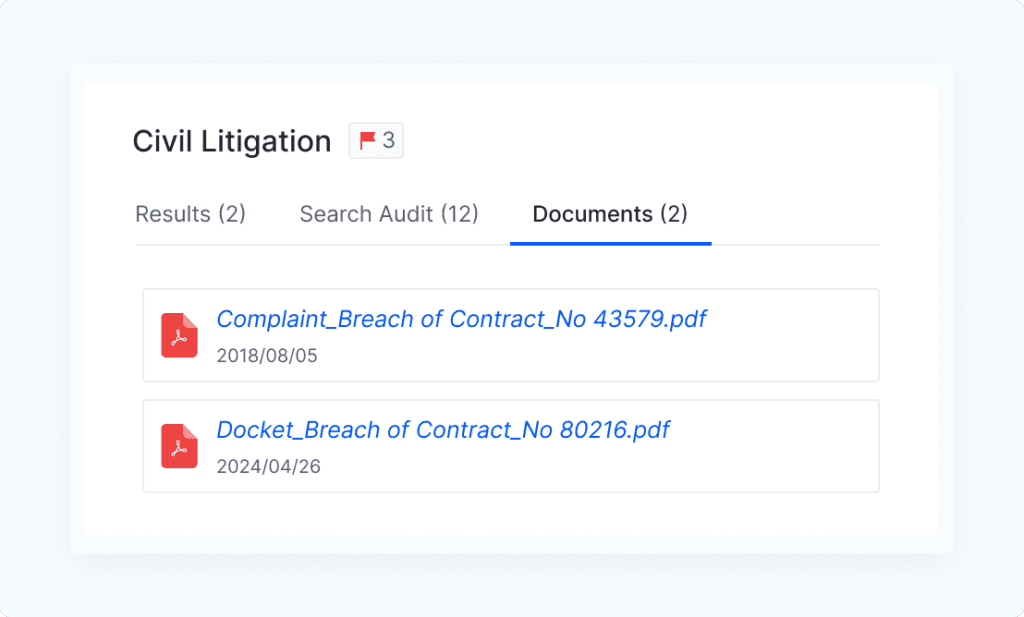Switch to the Results tab
This screenshot has height=617, width=1024.
pyautogui.click(x=190, y=214)
